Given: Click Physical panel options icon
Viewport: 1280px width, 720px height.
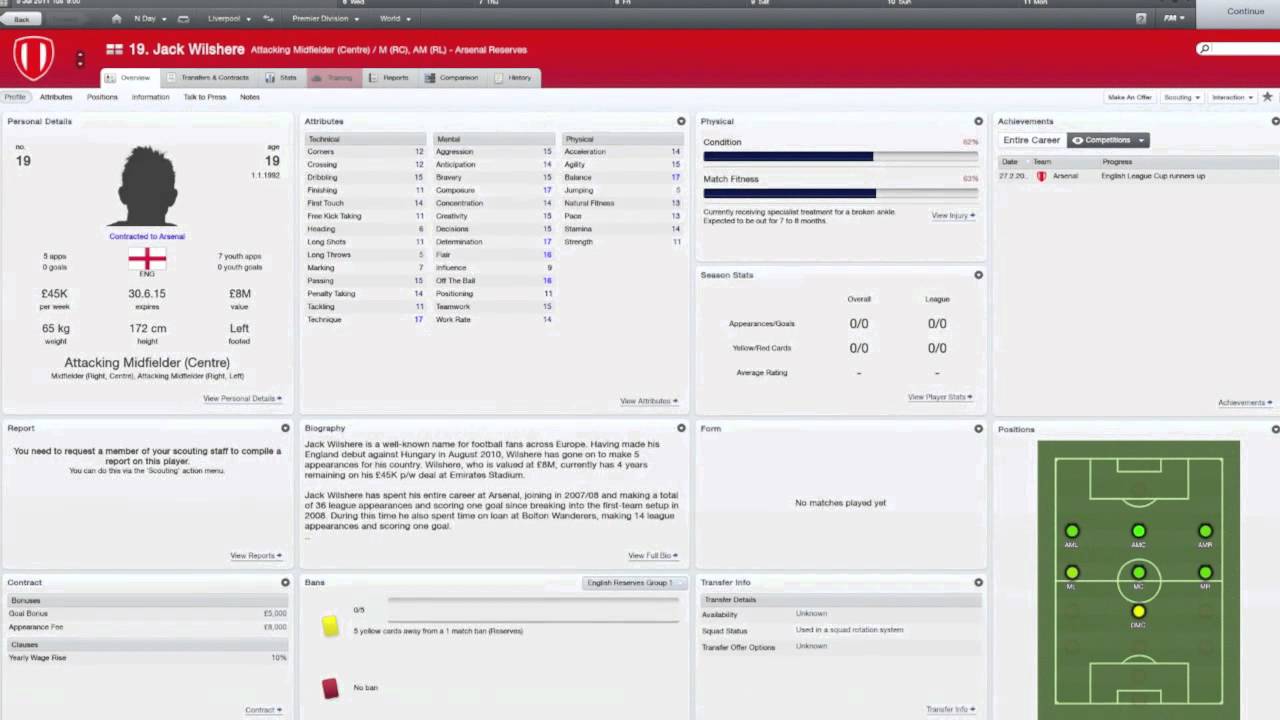Looking at the screenshot, I should [x=978, y=121].
